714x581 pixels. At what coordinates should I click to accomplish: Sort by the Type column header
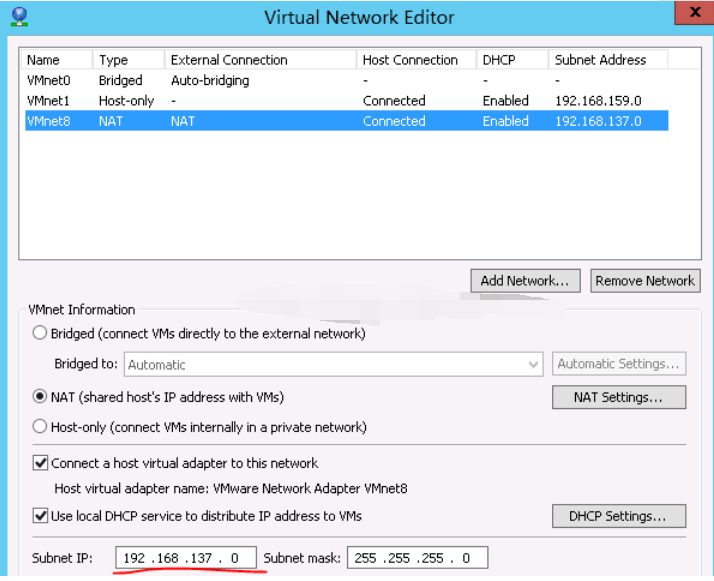pos(128,60)
